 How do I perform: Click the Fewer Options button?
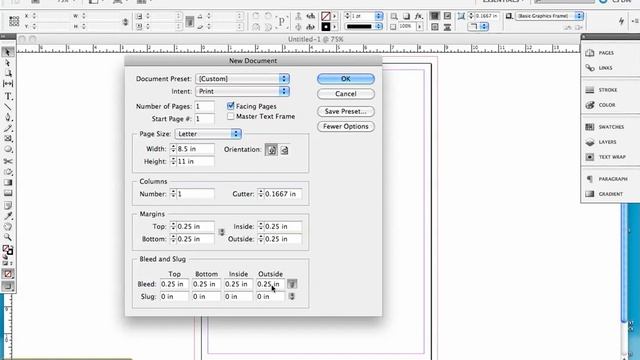[346, 127]
